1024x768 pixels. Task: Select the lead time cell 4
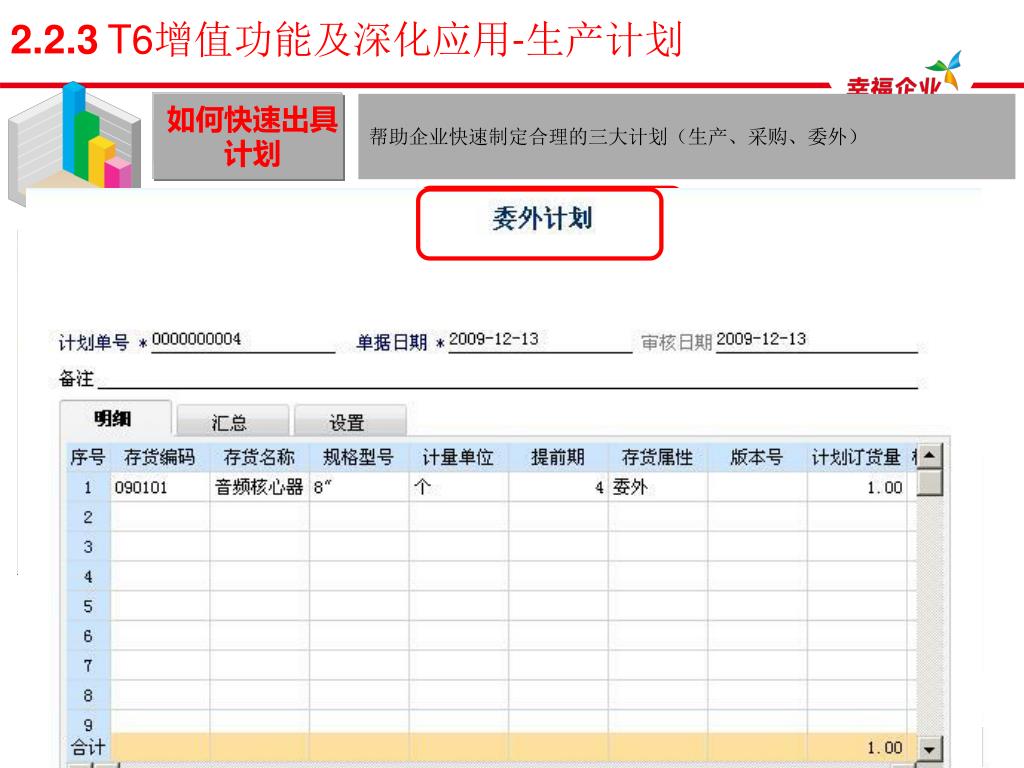click(x=558, y=487)
